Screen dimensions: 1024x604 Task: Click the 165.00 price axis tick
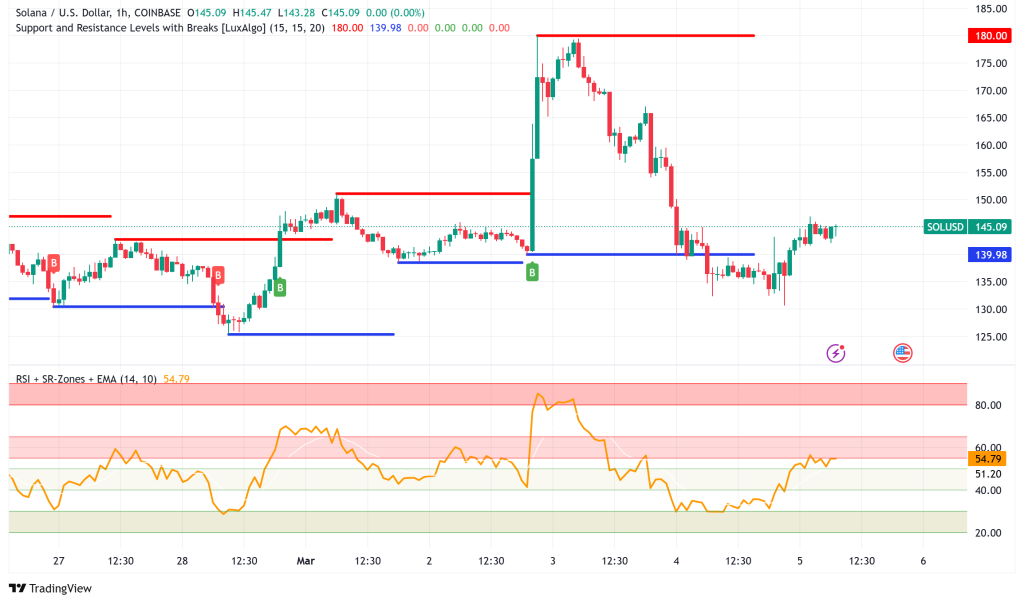(991, 118)
